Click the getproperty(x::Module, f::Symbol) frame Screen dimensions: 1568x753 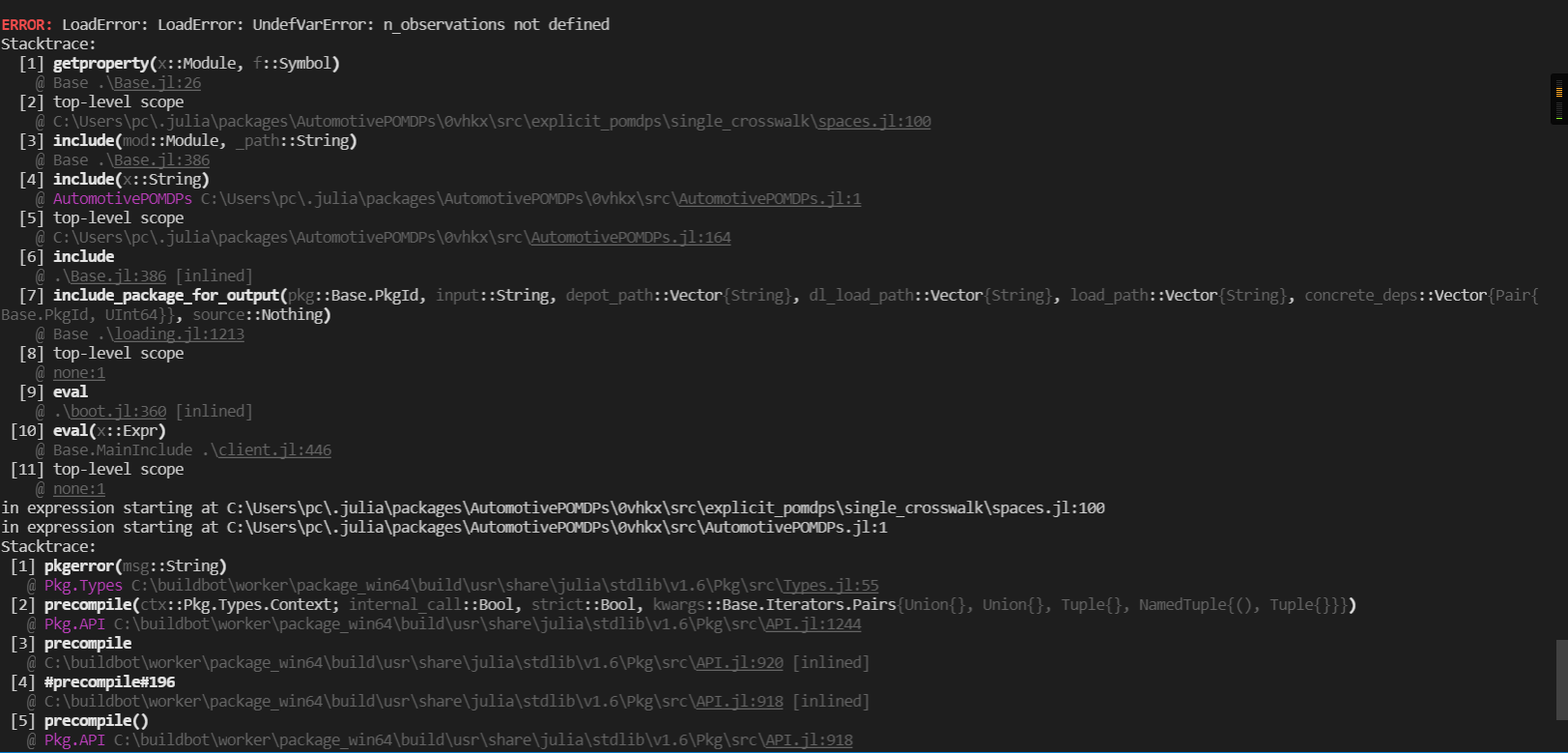pyautogui.click(x=196, y=64)
